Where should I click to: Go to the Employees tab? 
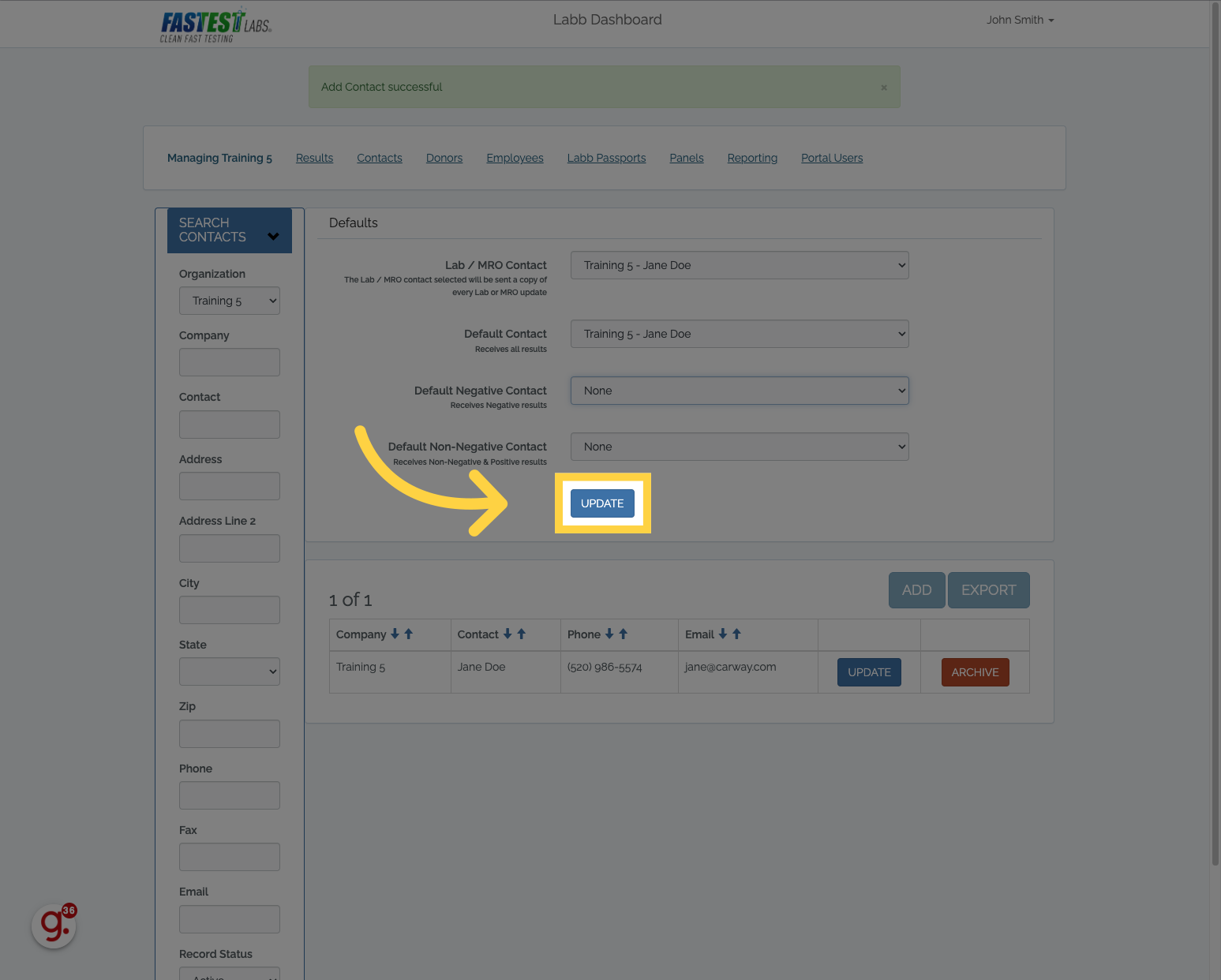point(515,158)
